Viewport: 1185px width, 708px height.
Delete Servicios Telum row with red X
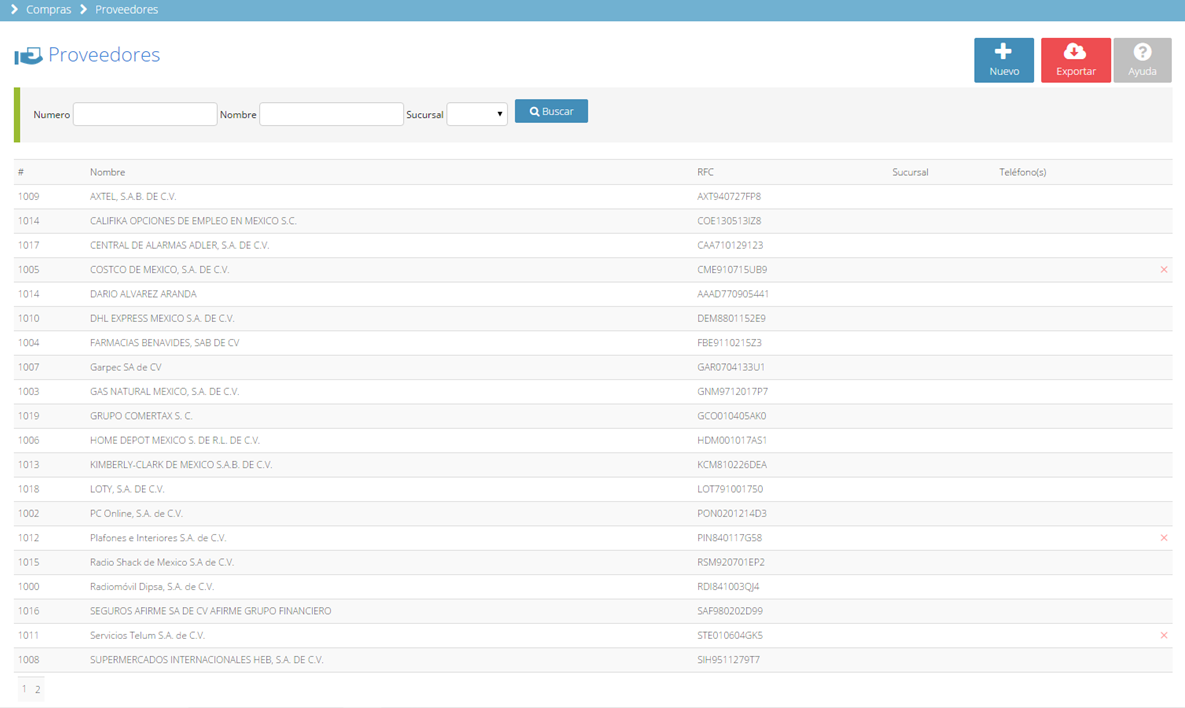[x=1164, y=635]
